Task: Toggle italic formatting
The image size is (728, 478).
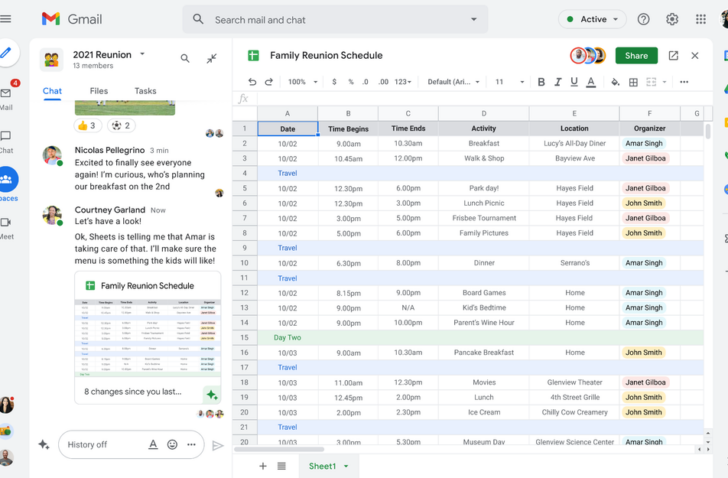Action: pos(558,82)
